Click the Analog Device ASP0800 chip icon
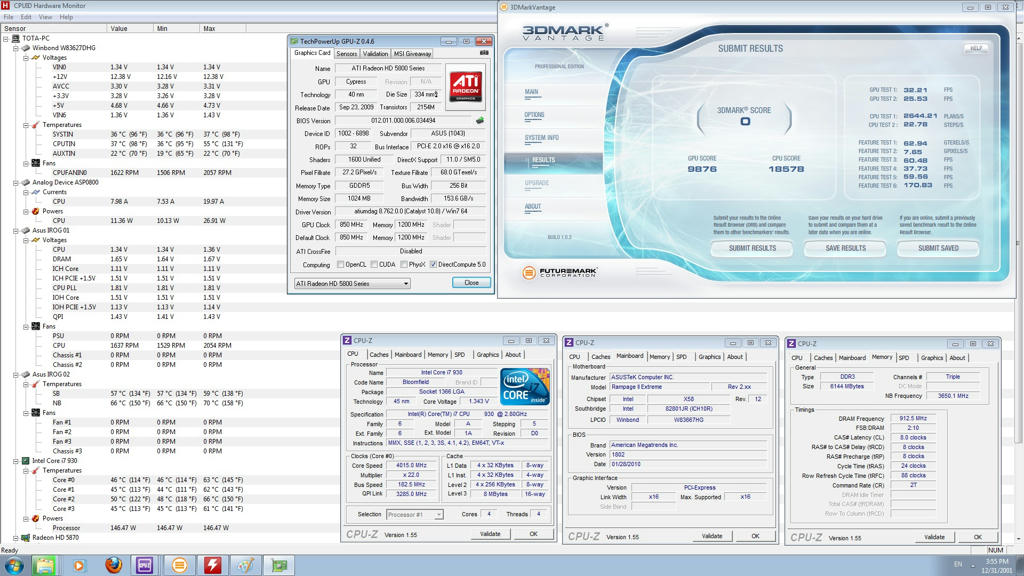The width and height of the screenshot is (1024, 576). click(x=26, y=182)
